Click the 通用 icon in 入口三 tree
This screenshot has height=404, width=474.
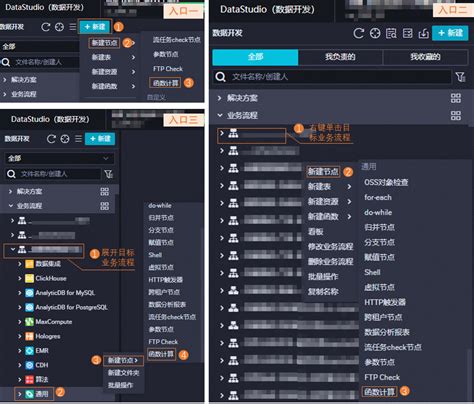(x=30, y=394)
